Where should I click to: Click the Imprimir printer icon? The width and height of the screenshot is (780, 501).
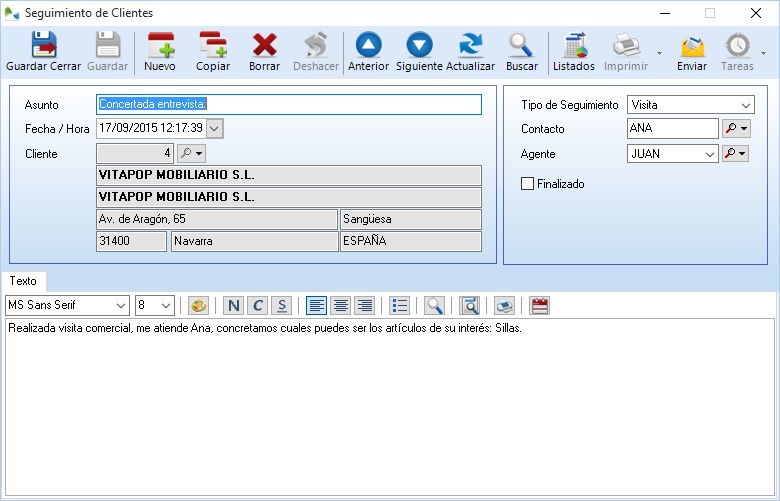(626, 52)
